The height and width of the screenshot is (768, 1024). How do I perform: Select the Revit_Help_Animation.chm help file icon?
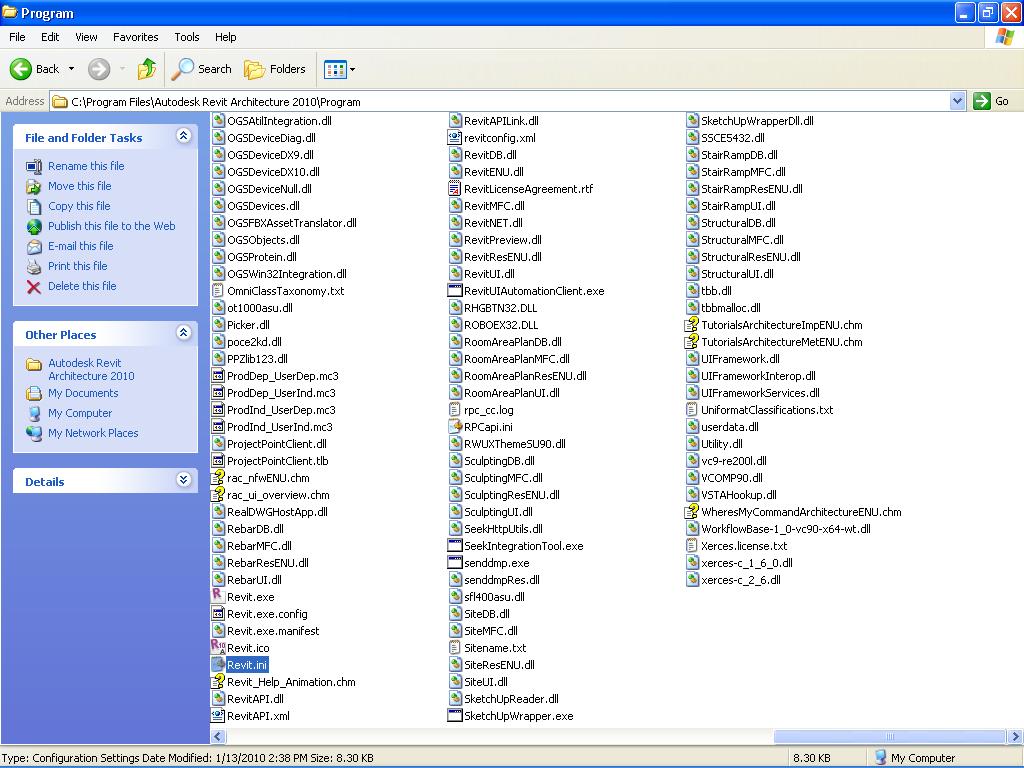point(218,681)
